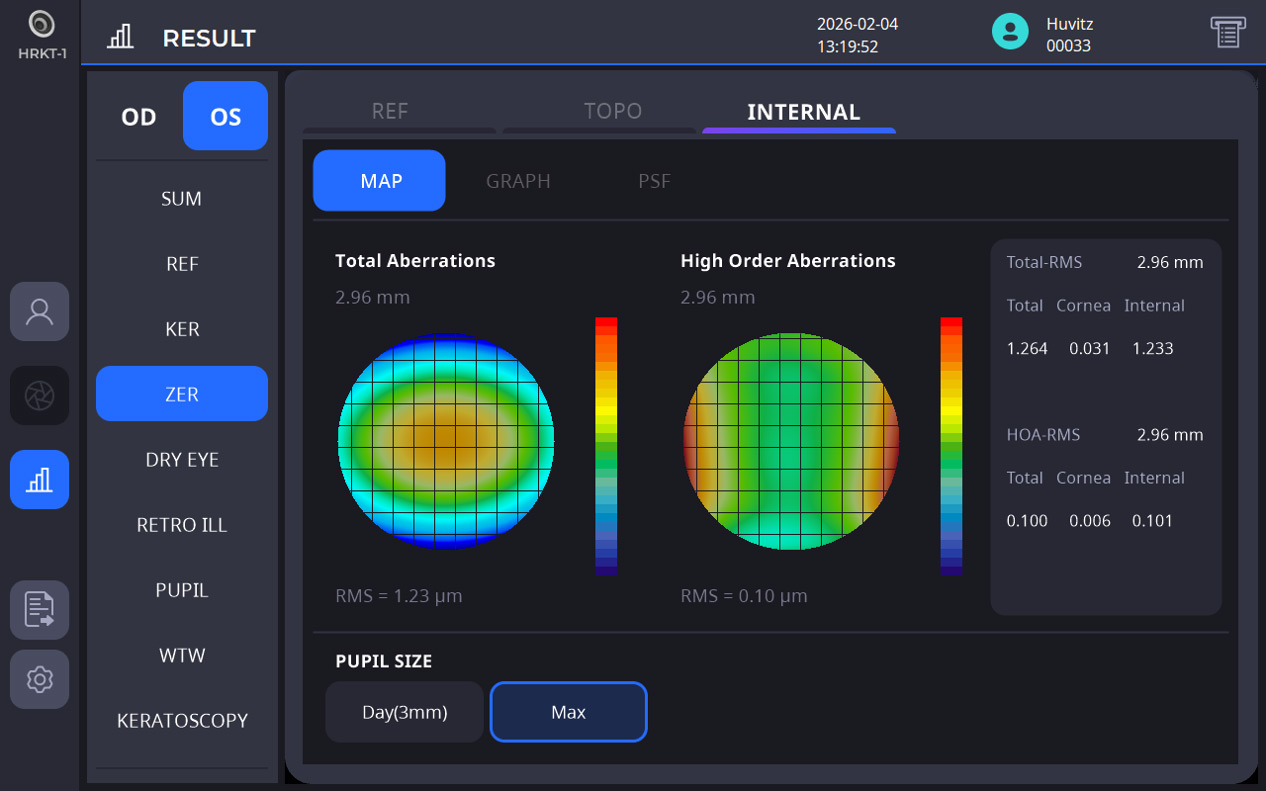Switch to the TOPO tab

click(612, 112)
